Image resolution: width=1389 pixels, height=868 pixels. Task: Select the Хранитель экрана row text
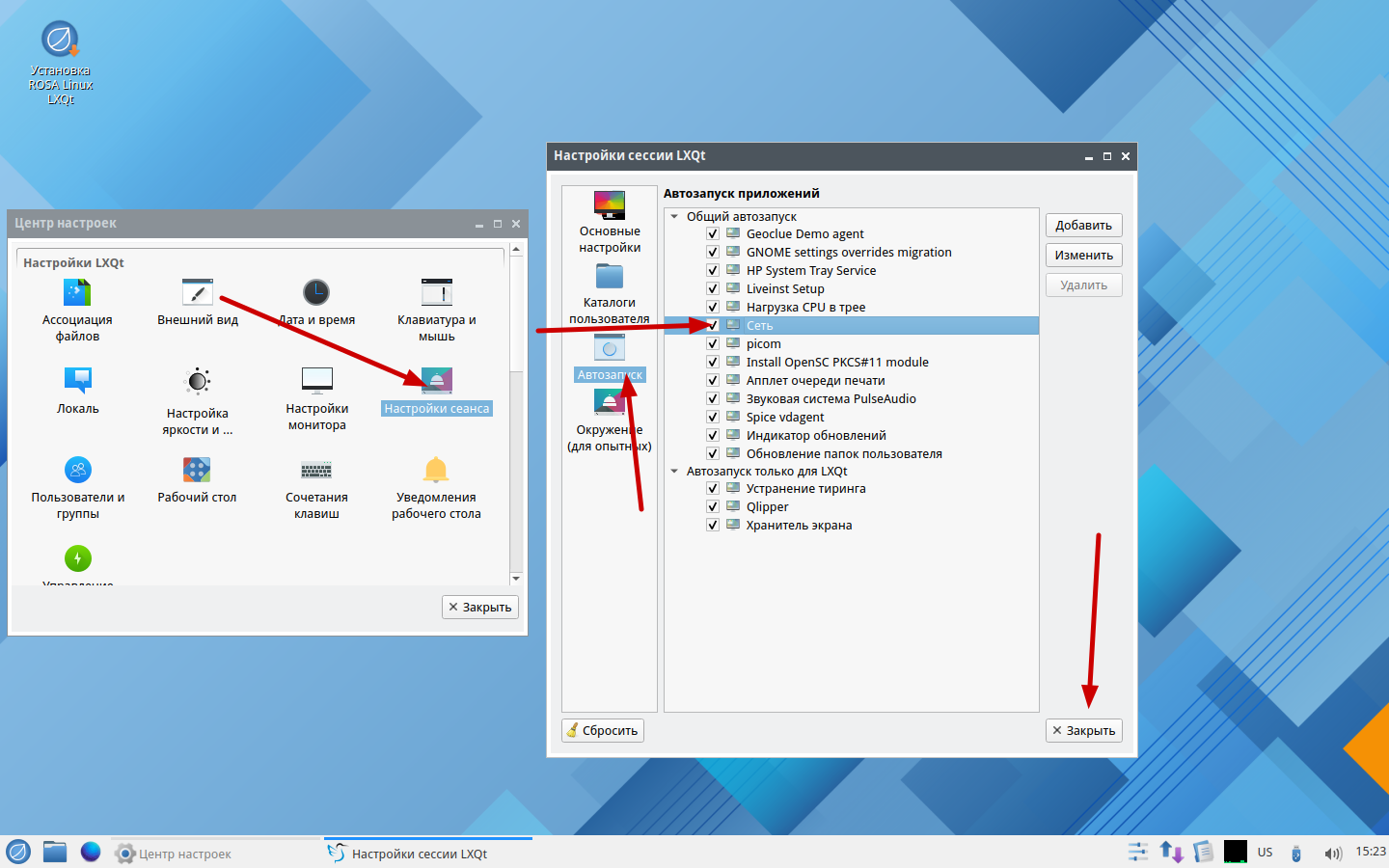[800, 526]
